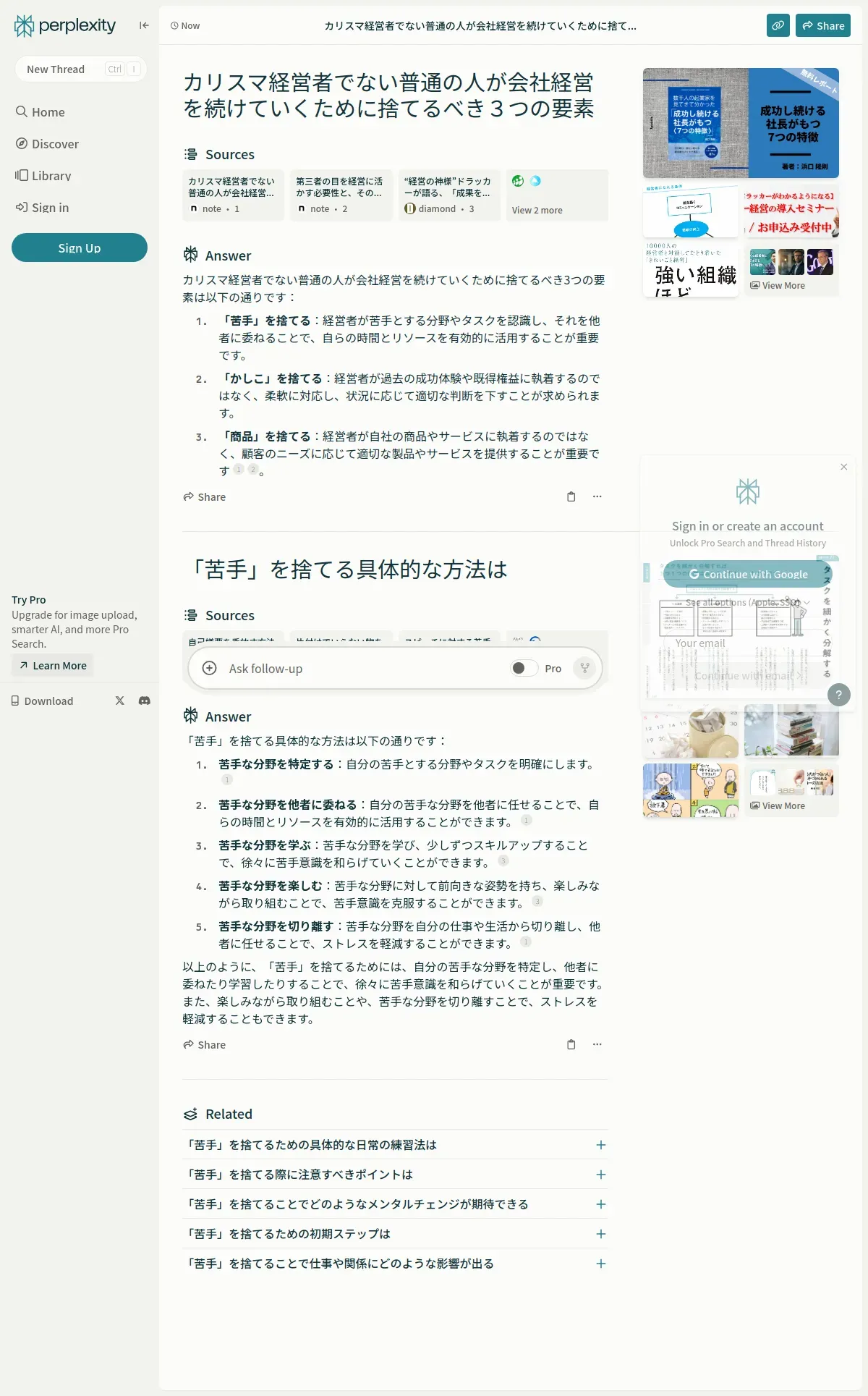Click the Perplexity logo
Screen dimensions: 868x1396
click(65, 26)
